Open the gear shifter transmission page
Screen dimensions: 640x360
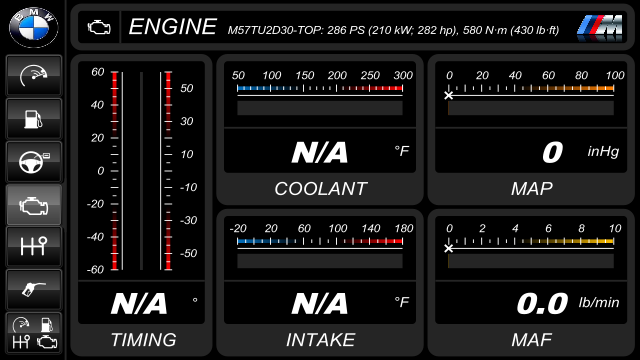click(34, 247)
